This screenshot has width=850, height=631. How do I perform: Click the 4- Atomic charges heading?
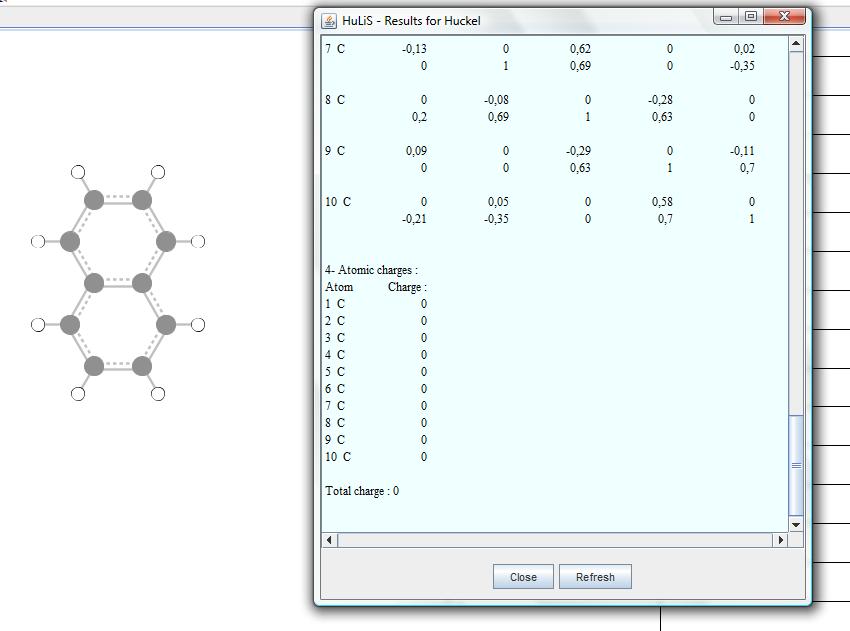pyautogui.click(x=365, y=269)
